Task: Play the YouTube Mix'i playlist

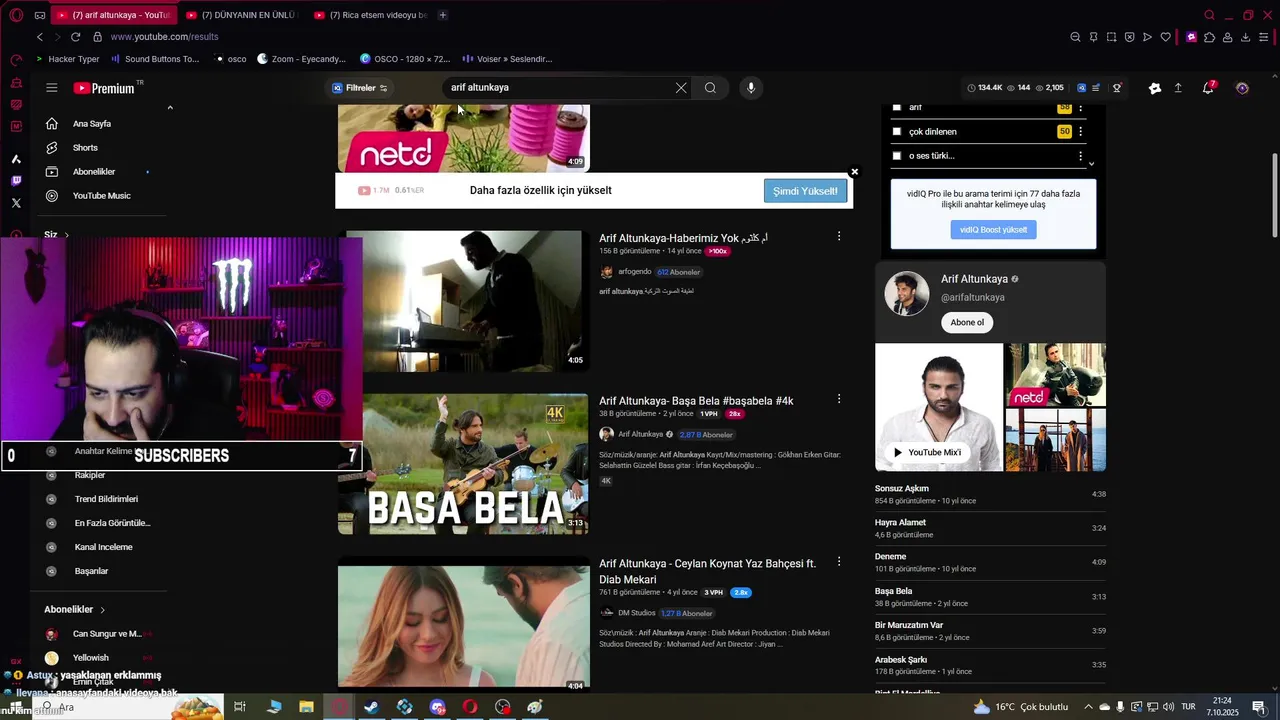Action: (x=927, y=452)
